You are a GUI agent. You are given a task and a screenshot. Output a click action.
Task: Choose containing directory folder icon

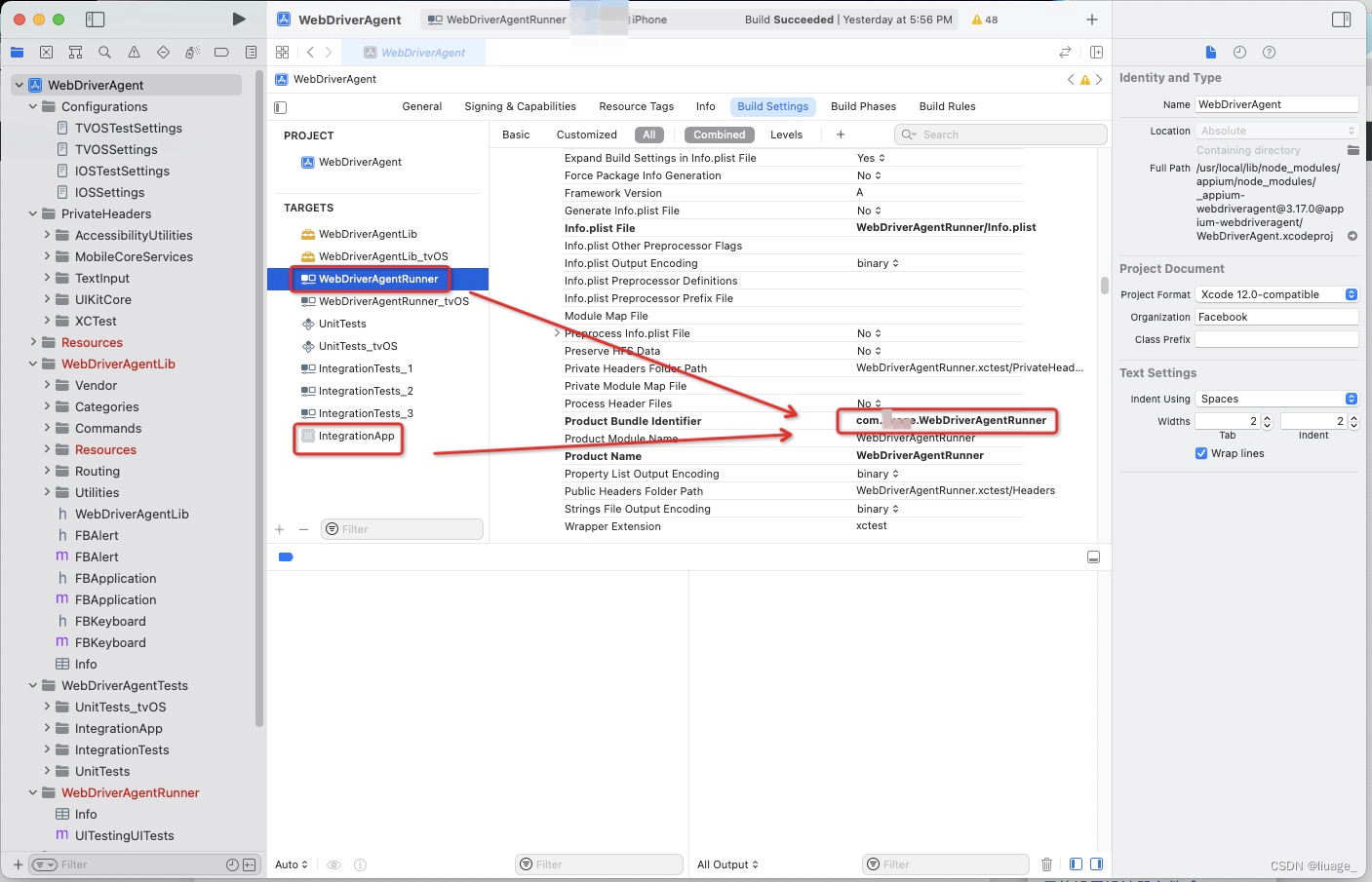point(1352,150)
